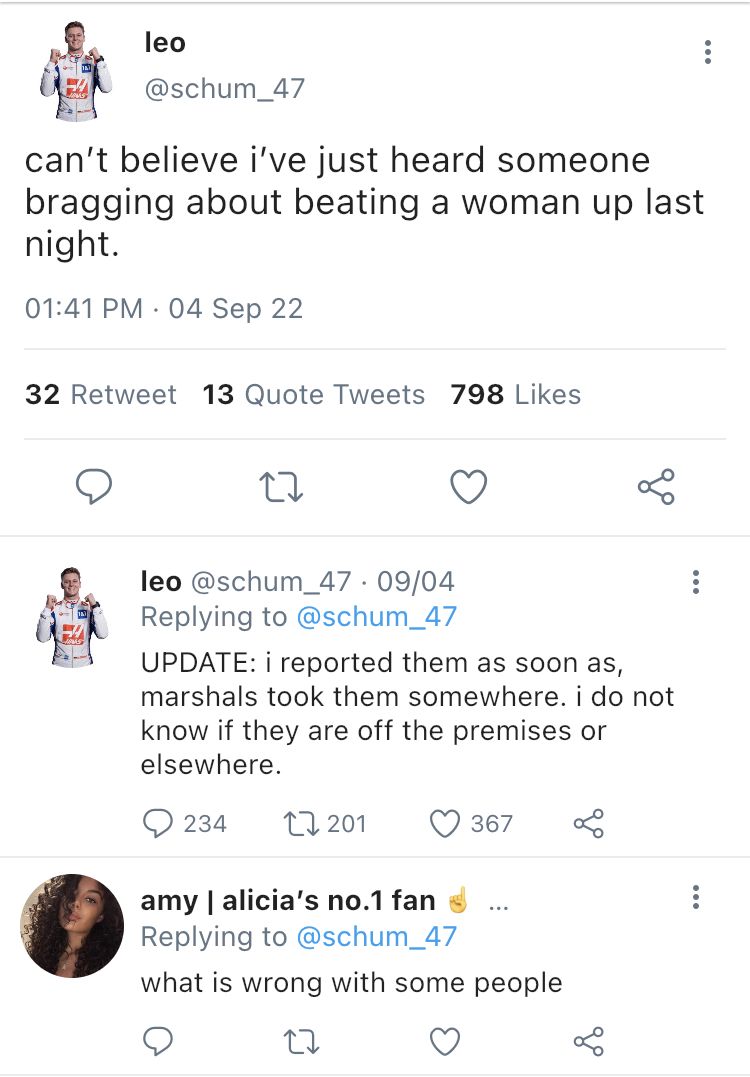This screenshot has height=1077, width=750.
Task: Open reply icon on UPDATE tweet
Action: pos(158,823)
